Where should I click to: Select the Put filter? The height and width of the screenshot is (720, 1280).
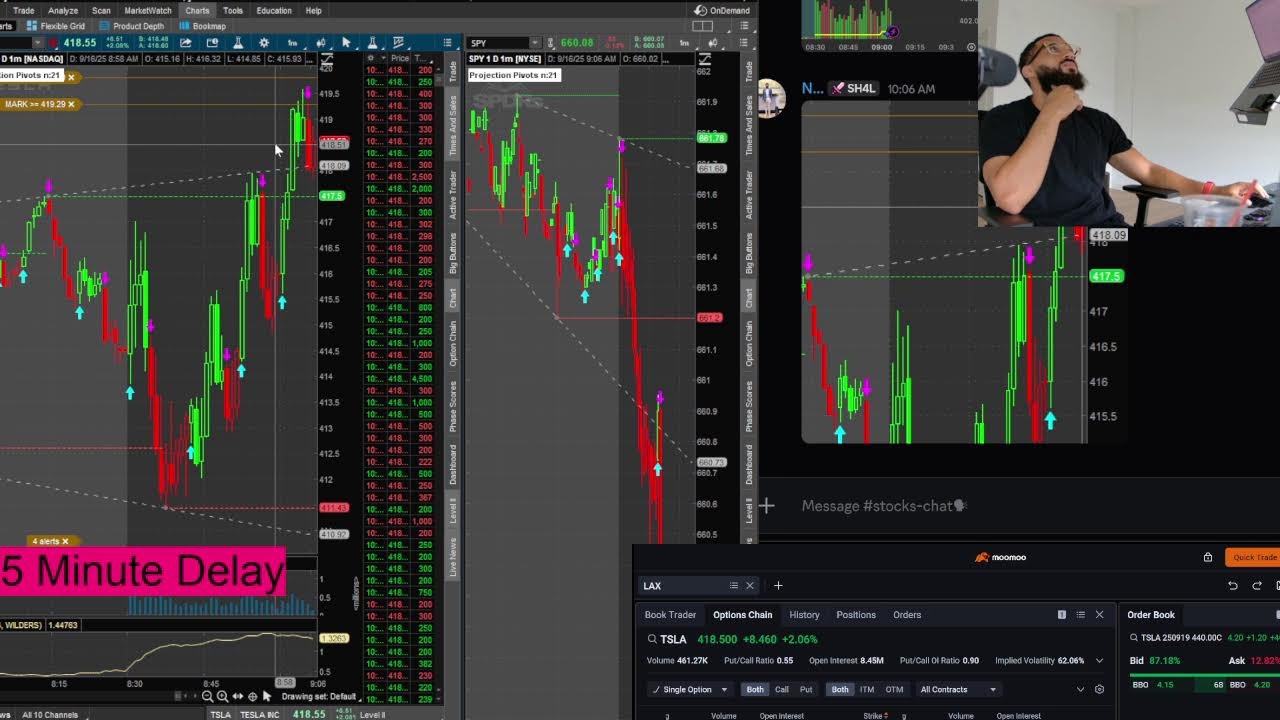[806, 689]
